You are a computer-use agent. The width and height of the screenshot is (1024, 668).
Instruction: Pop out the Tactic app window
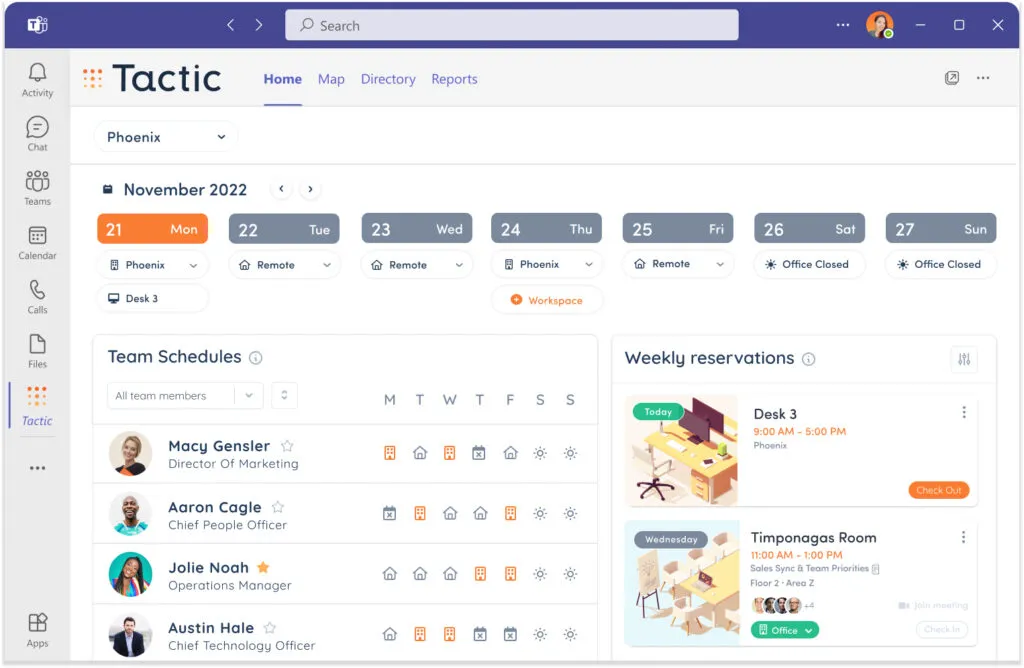[x=952, y=78]
